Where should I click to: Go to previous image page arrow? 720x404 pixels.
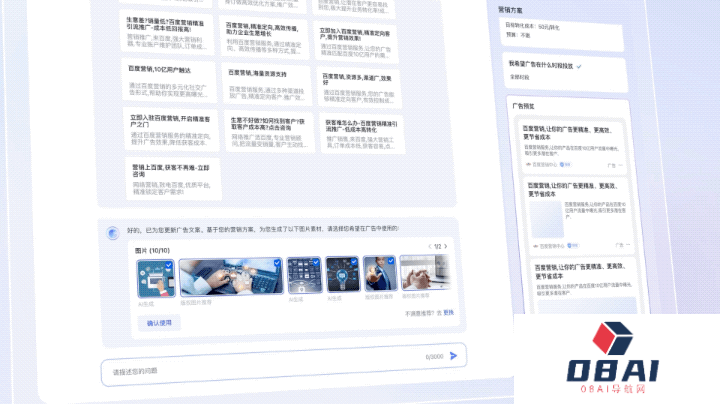coord(430,247)
